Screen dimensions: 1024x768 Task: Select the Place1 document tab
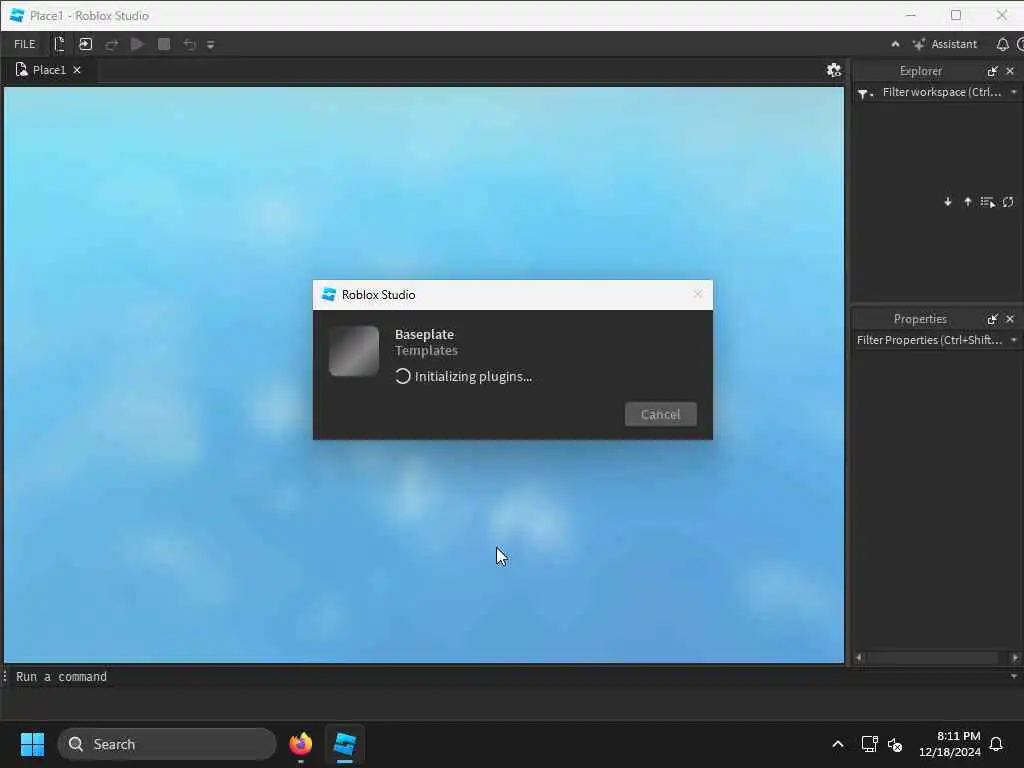49,70
